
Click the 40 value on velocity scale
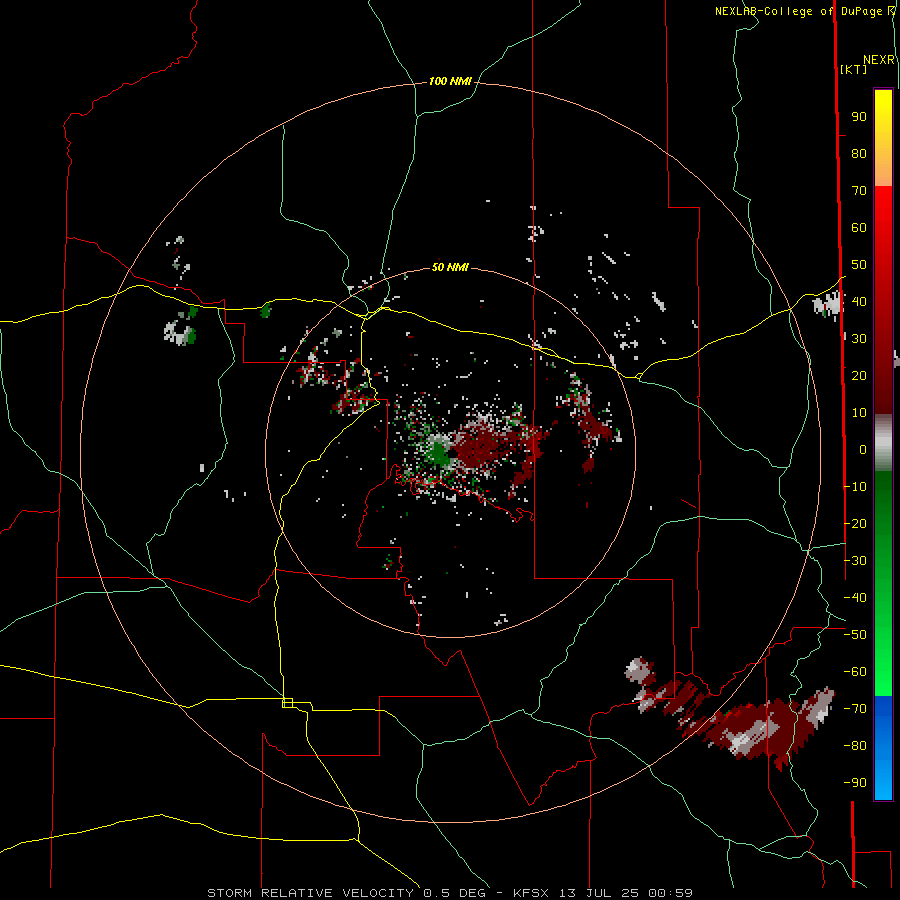click(x=859, y=302)
